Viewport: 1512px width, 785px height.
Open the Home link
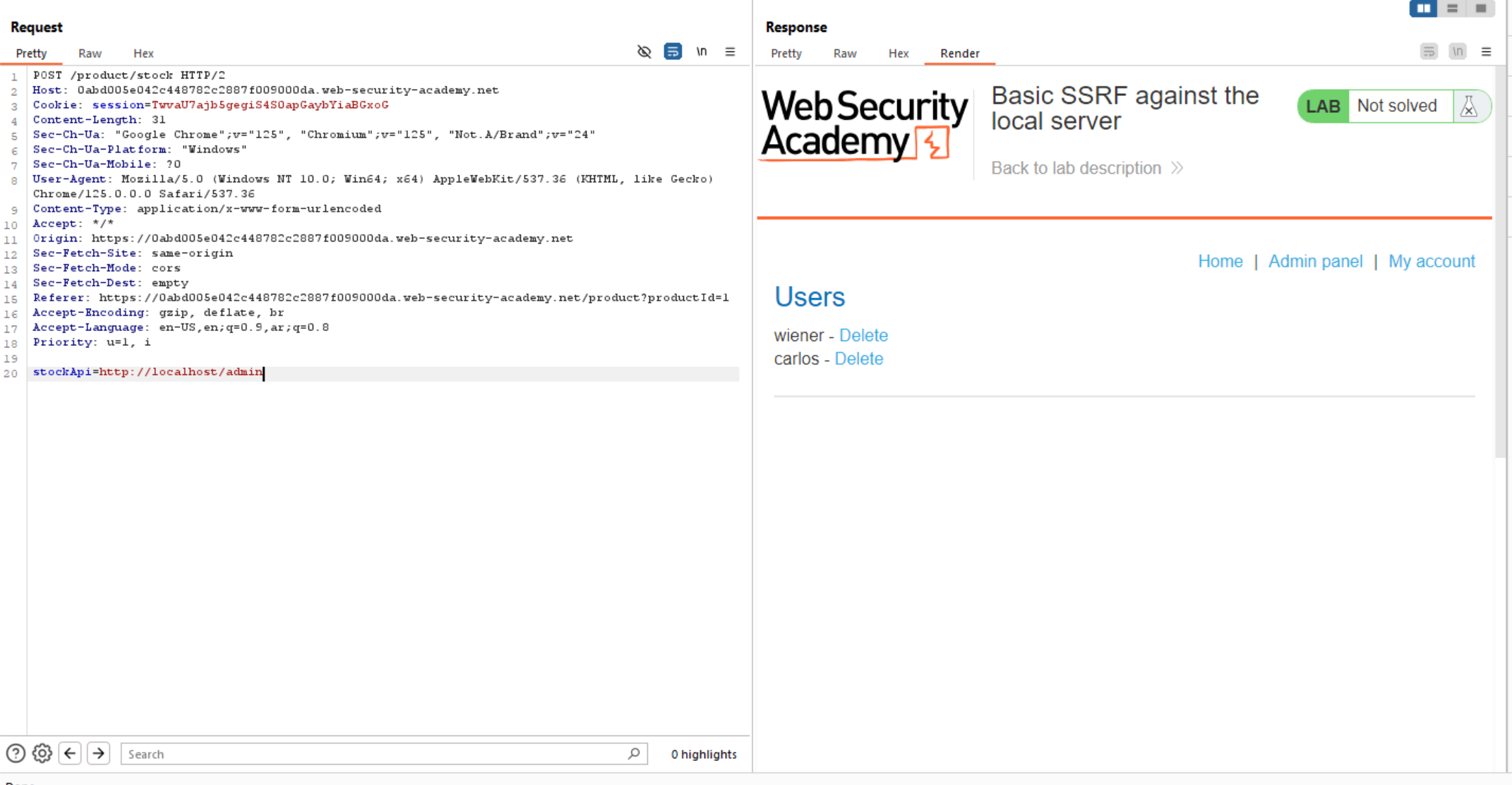pyautogui.click(x=1220, y=261)
